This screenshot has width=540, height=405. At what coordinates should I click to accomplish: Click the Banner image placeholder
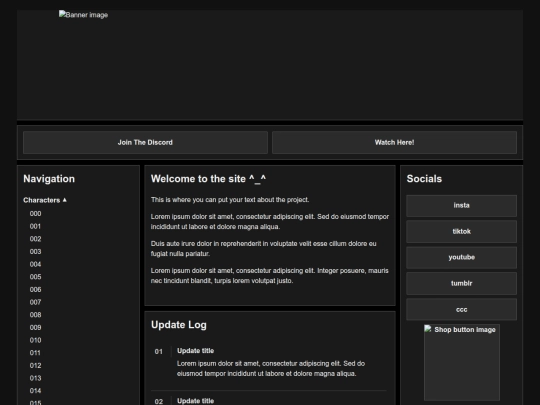(83, 15)
